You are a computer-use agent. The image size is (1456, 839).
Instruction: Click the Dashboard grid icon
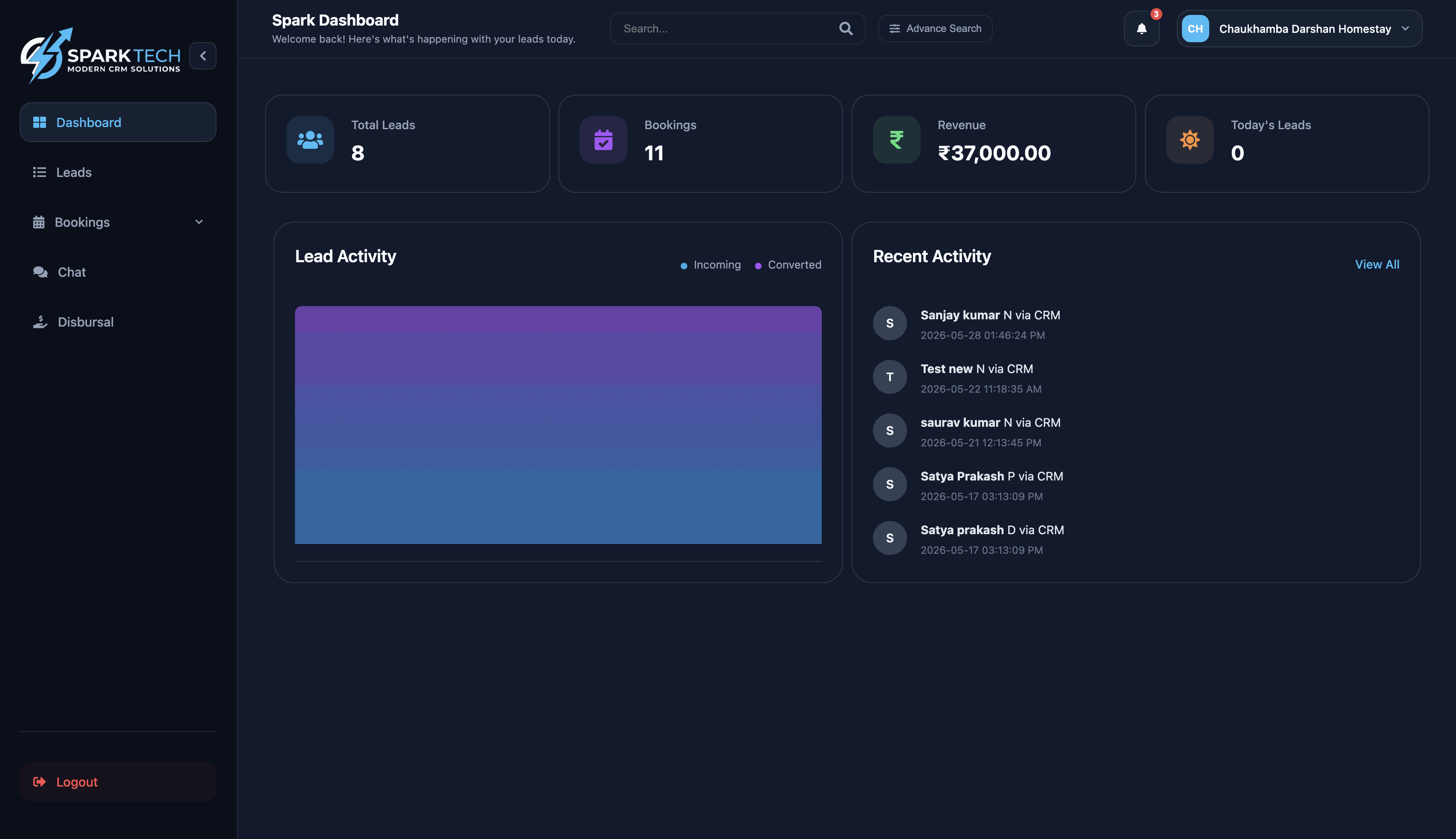pos(39,122)
